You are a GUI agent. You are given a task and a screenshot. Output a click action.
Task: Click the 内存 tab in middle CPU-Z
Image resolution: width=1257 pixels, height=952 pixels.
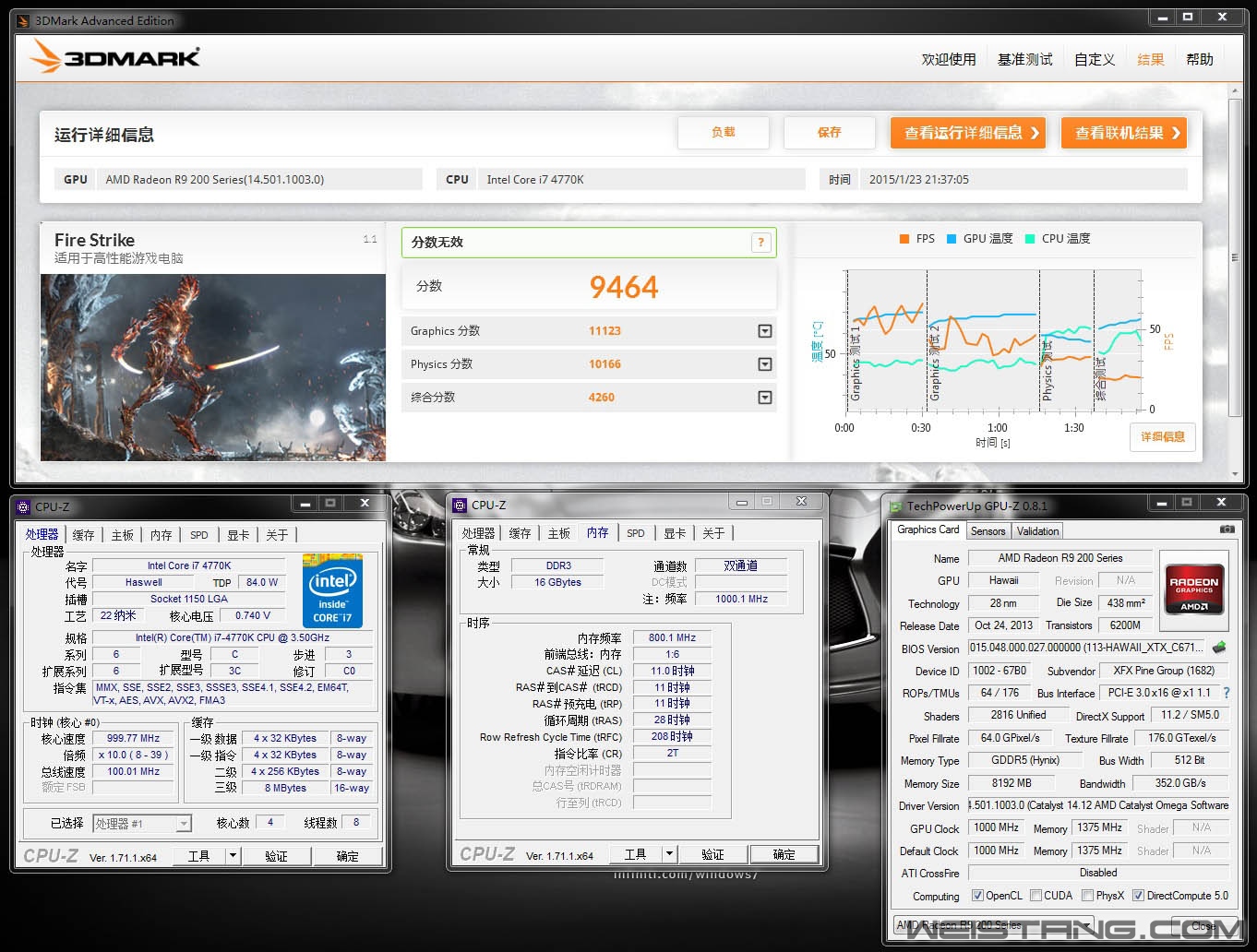pyautogui.click(x=598, y=532)
